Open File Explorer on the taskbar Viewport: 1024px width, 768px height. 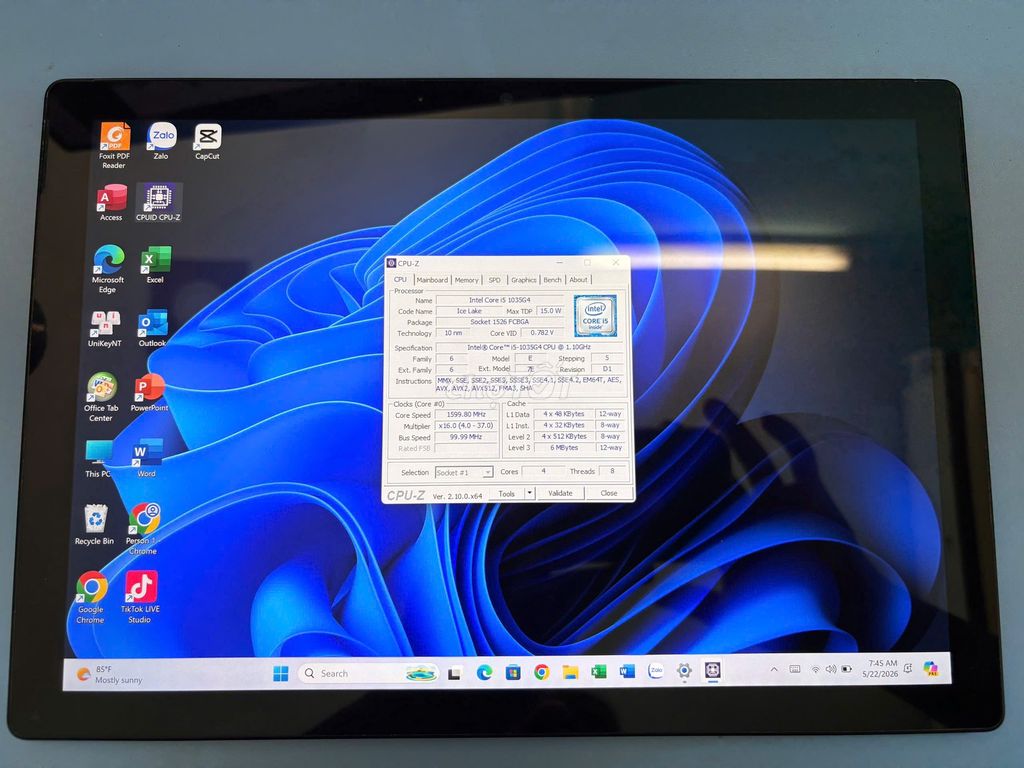pyautogui.click(x=570, y=671)
